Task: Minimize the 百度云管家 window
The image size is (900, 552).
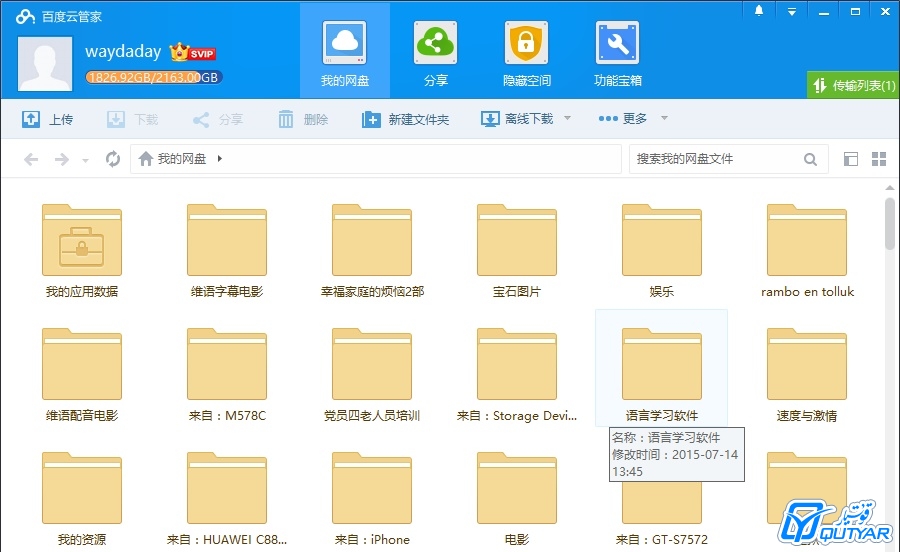Action: click(824, 11)
